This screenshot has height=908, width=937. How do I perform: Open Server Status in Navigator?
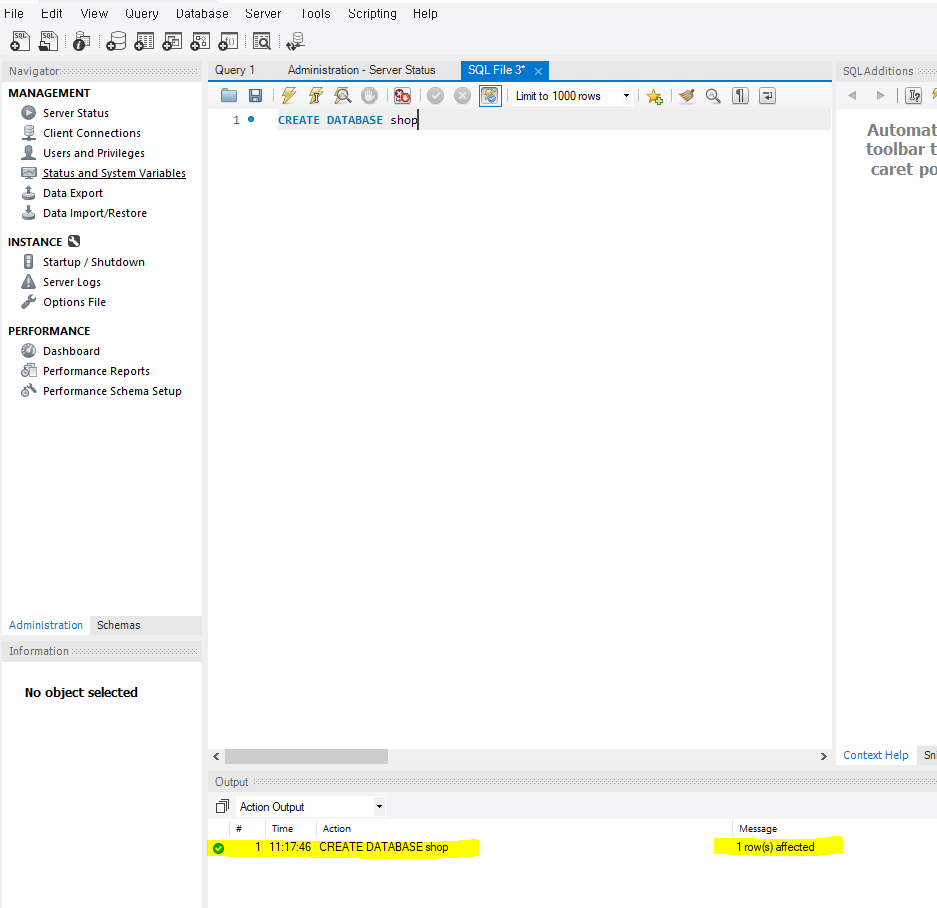(76, 113)
